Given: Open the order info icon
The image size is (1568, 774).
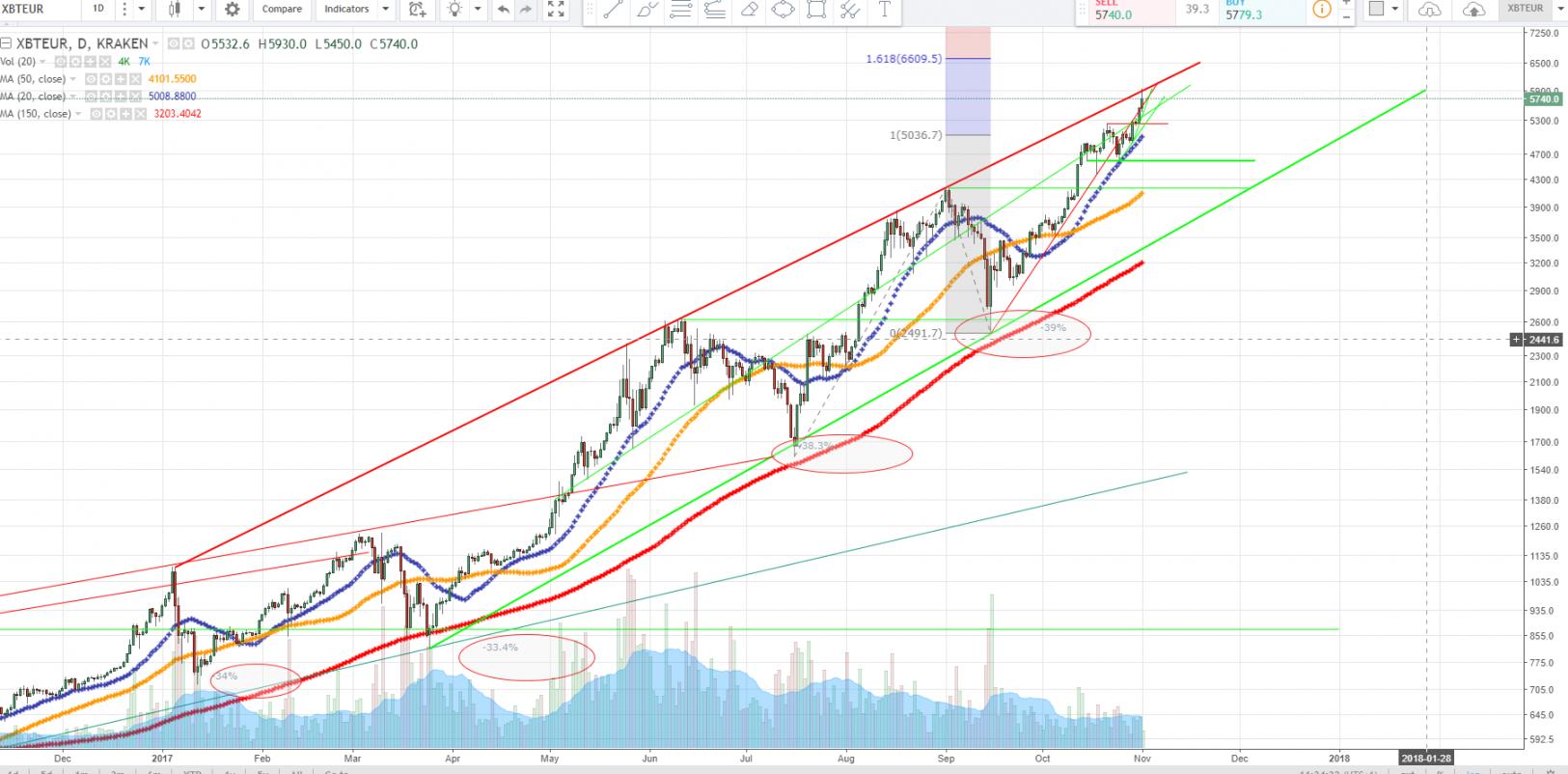Looking at the screenshot, I should [x=1322, y=10].
